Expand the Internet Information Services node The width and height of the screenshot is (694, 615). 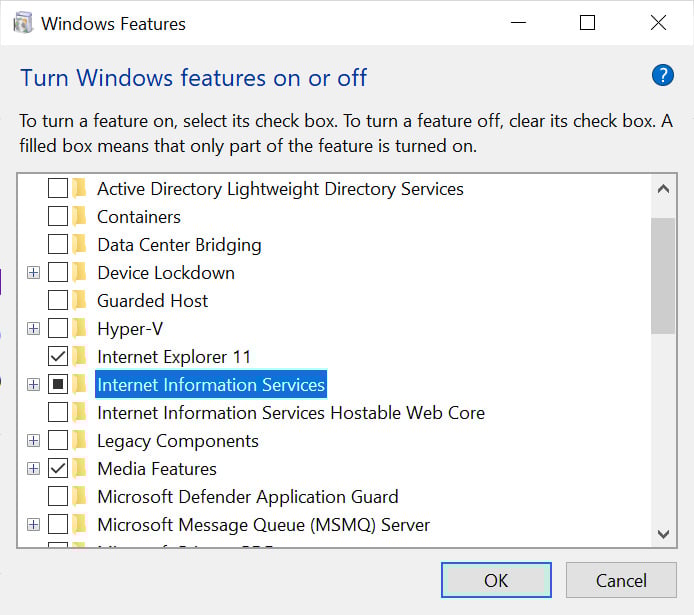pyautogui.click(x=33, y=384)
